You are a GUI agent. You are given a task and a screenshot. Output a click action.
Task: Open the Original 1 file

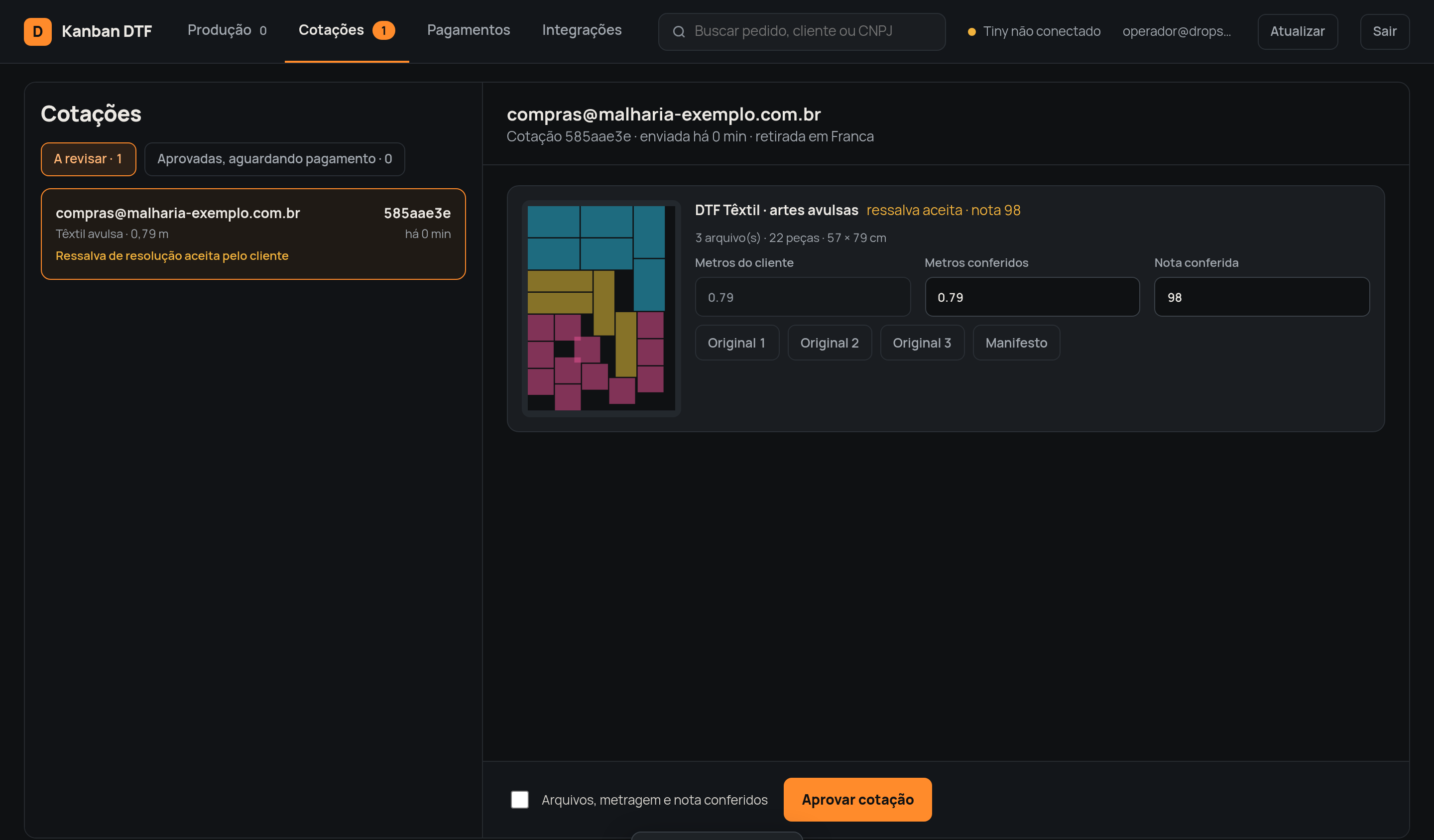[x=736, y=343]
